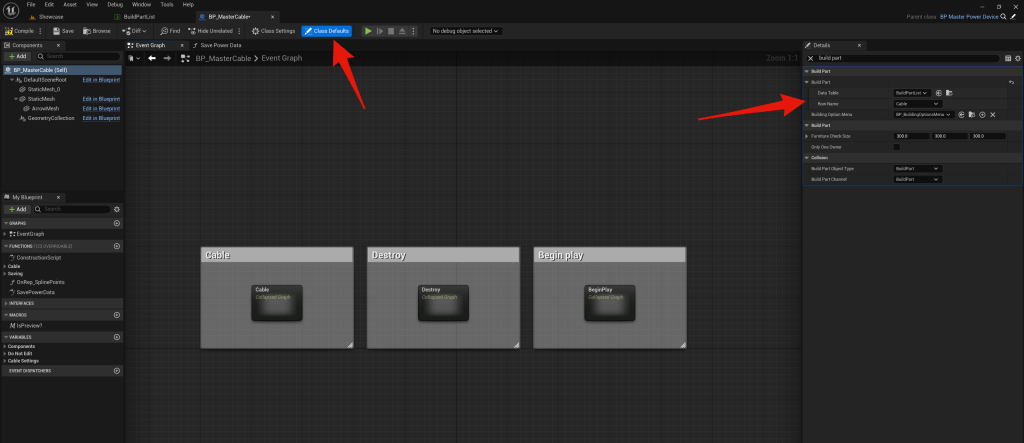Click Edit in Blueprint for GeometryCollection
Image resolution: width=1024 pixels, height=443 pixels.
101,116
